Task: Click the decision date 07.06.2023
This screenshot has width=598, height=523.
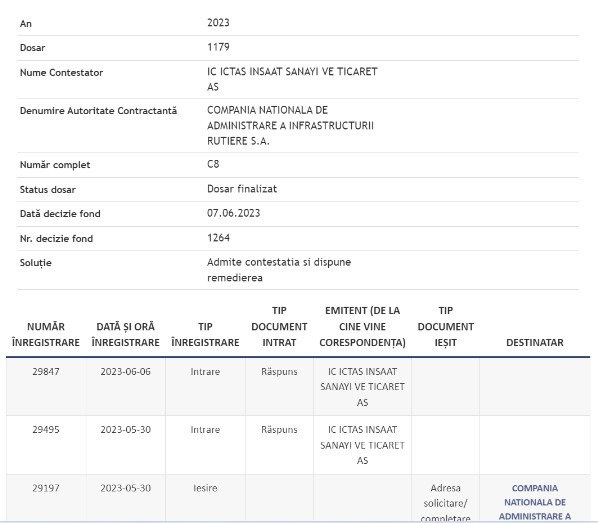Action: pos(233,213)
